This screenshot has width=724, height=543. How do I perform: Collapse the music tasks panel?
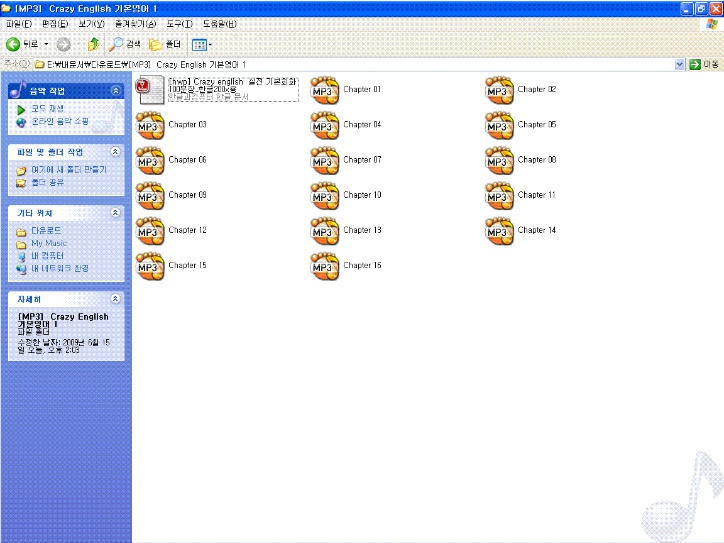115,90
